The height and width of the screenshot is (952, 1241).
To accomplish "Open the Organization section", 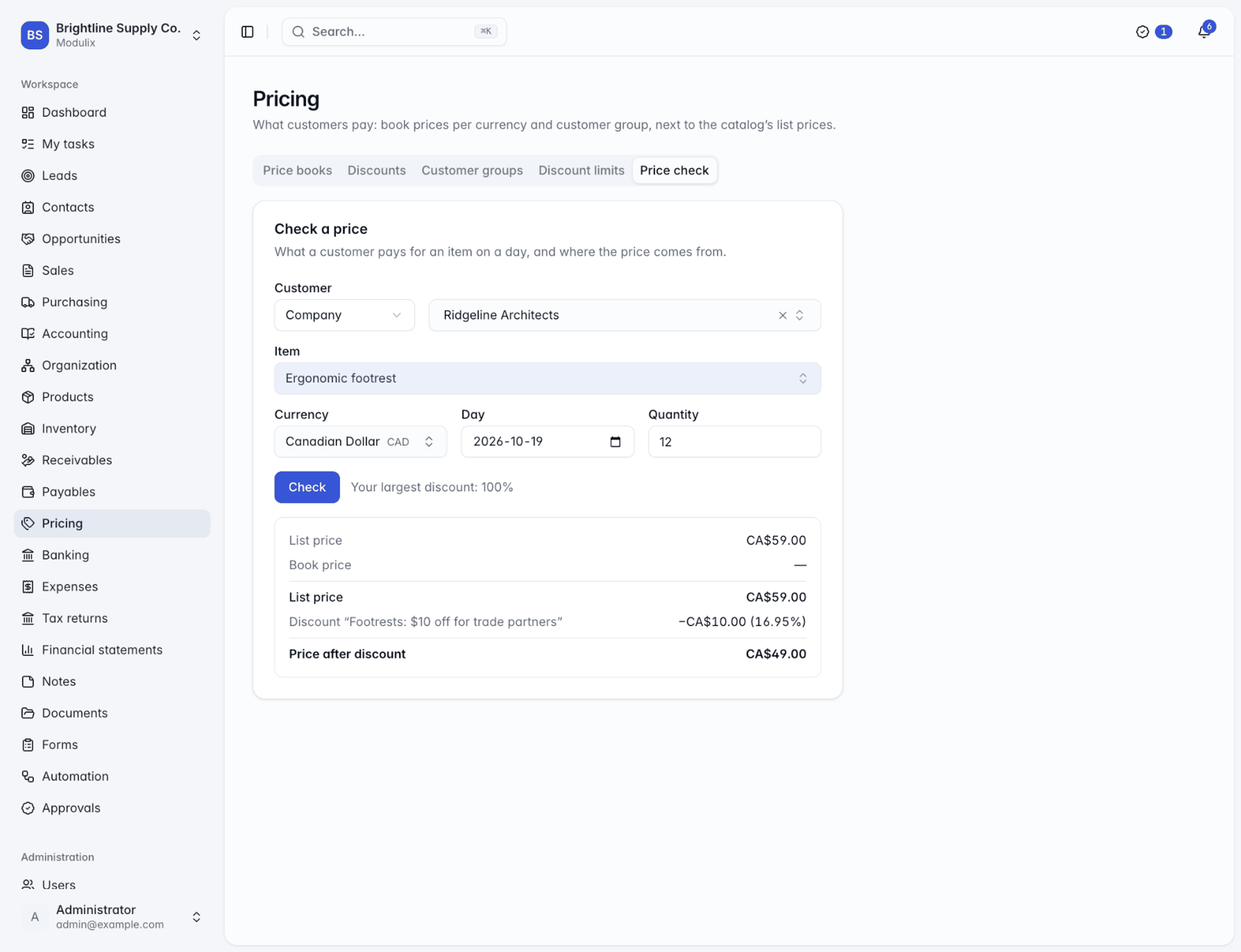I will pyautogui.click(x=112, y=365).
